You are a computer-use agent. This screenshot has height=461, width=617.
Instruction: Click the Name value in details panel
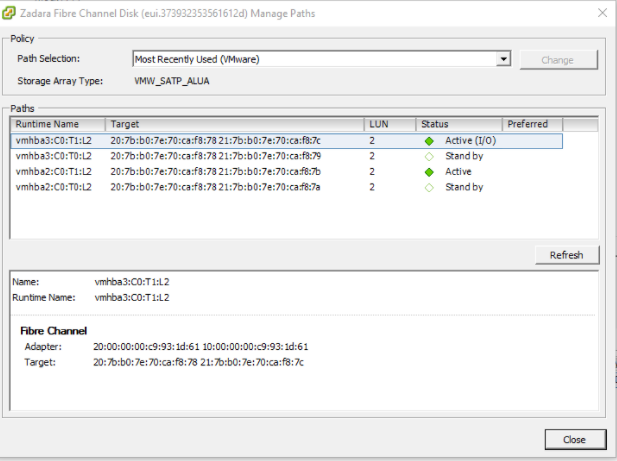tap(132, 282)
